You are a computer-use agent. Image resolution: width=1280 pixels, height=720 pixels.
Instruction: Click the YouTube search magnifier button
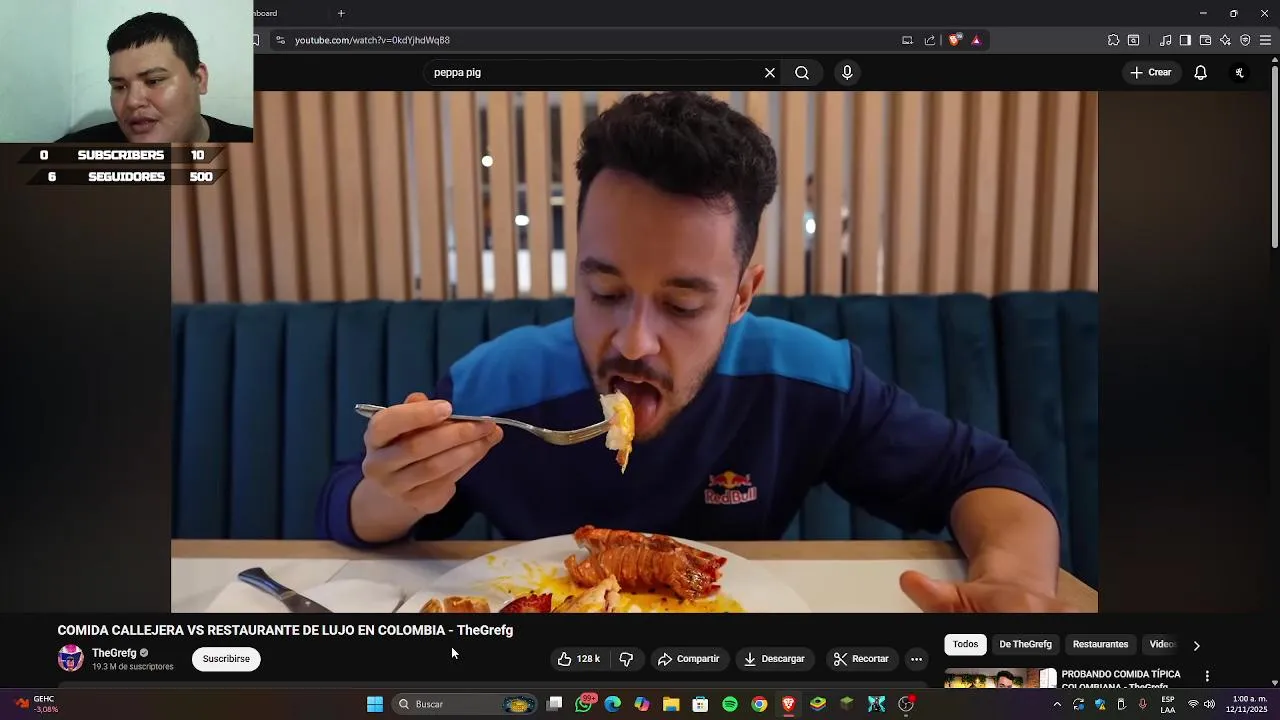pyautogui.click(x=802, y=72)
